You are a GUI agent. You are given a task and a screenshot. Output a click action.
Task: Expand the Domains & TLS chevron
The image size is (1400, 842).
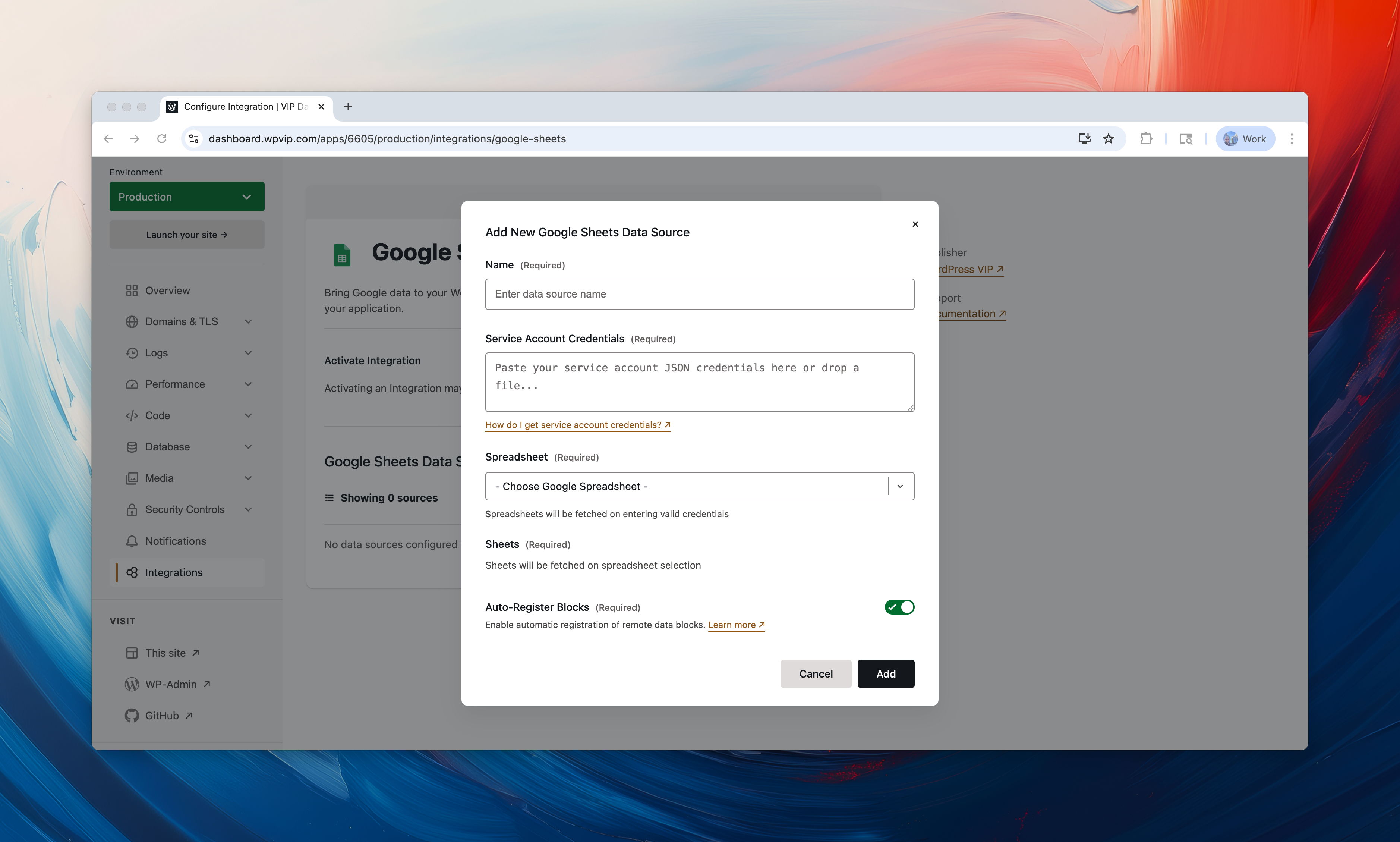click(x=248, y=322)
